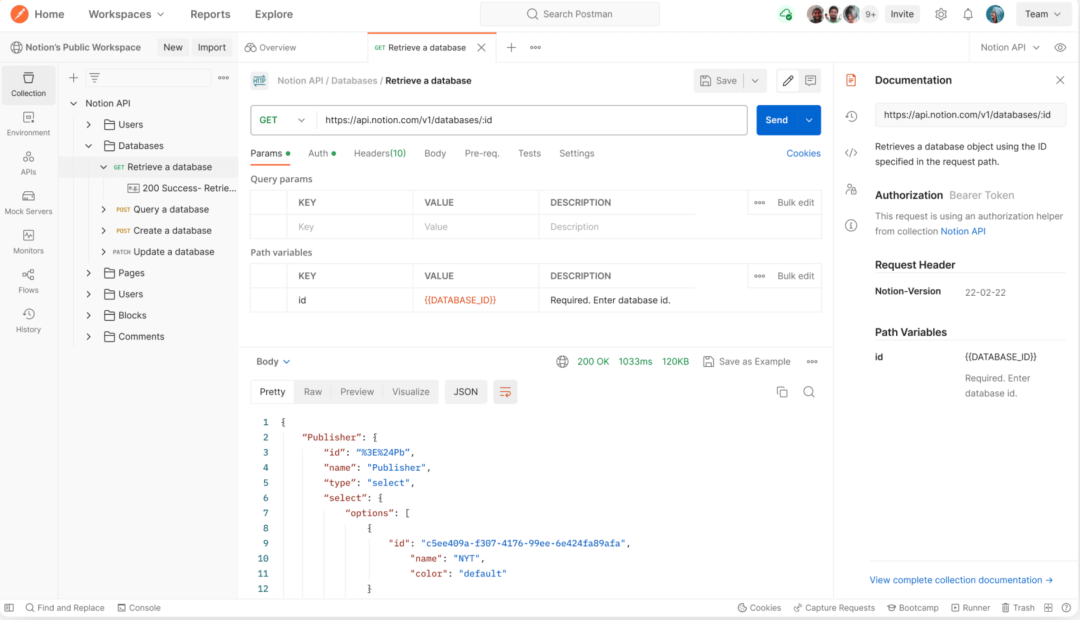Expand the Blocks folder
1080x620 pixels.
pos(89,316)
